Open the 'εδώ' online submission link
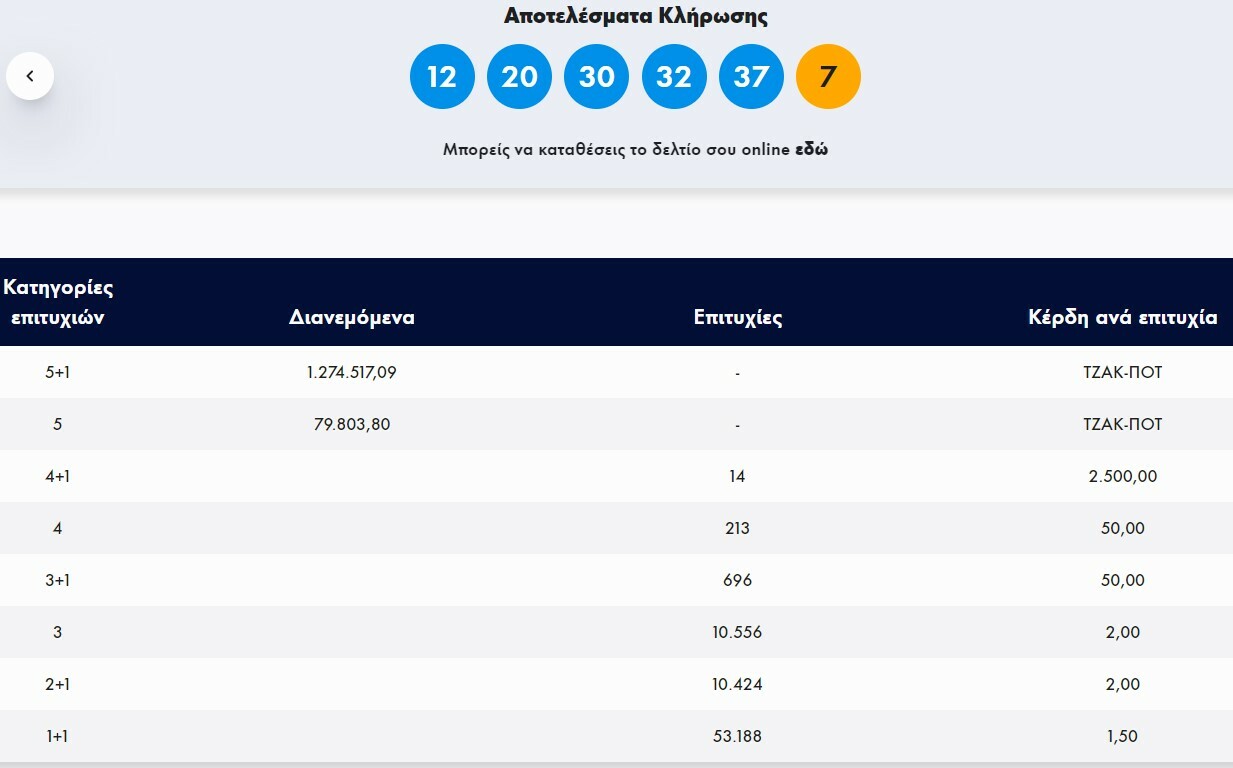Viewport: 1233px width, 768px height. pyautogui.click(x=811, y=150)
